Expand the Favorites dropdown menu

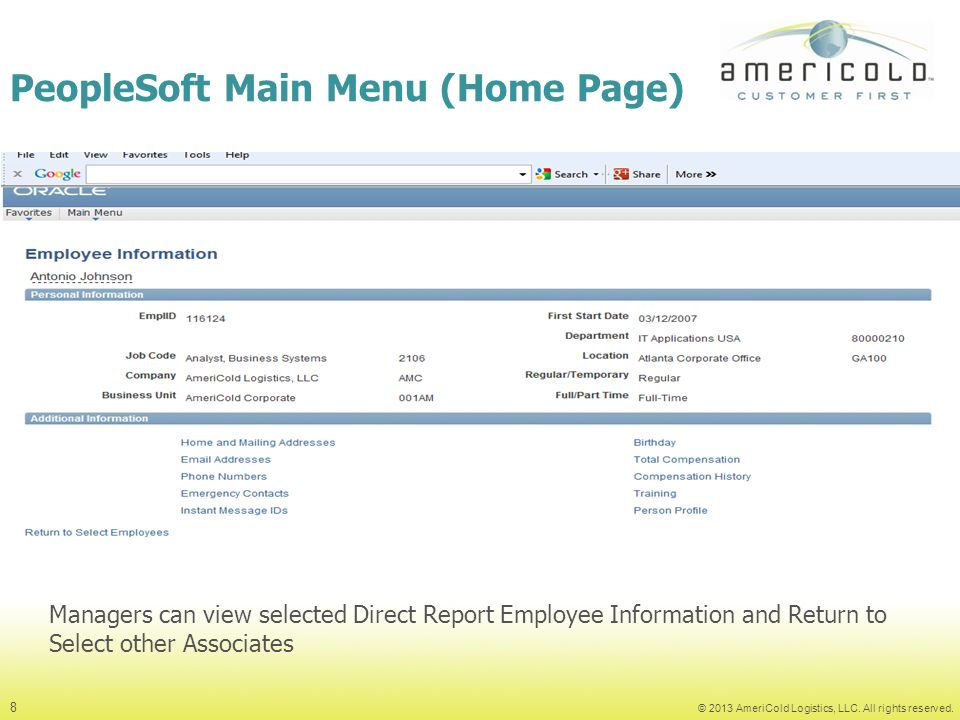pos(29,213)
